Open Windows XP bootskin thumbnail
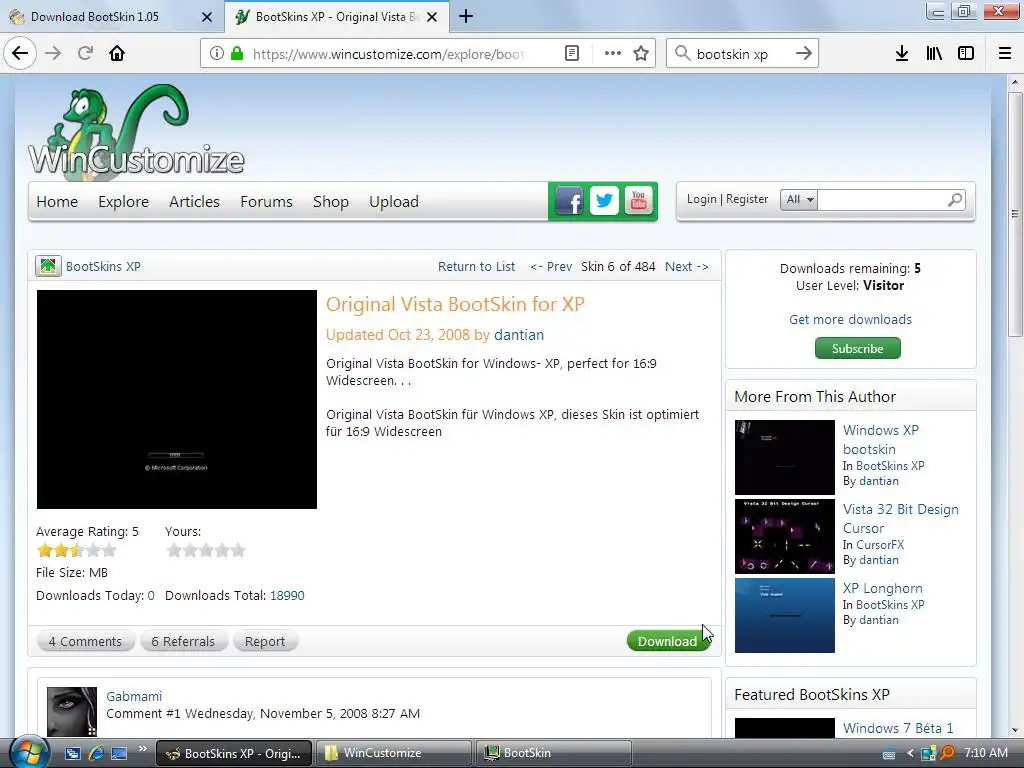Image resolution: width=1024 pixels, height=768 pixels. click(x=784, y=457)
